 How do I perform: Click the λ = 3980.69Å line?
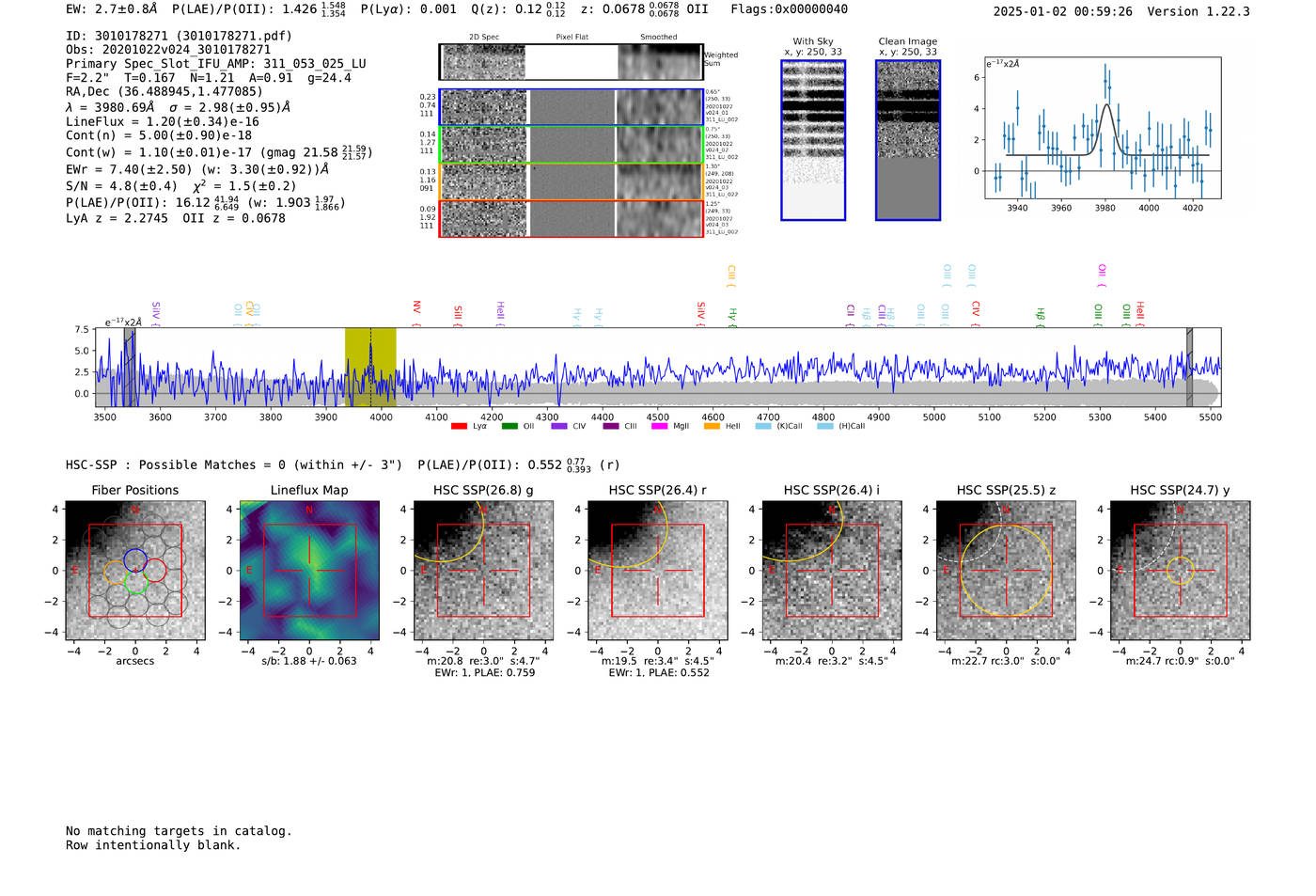[179, 107]
